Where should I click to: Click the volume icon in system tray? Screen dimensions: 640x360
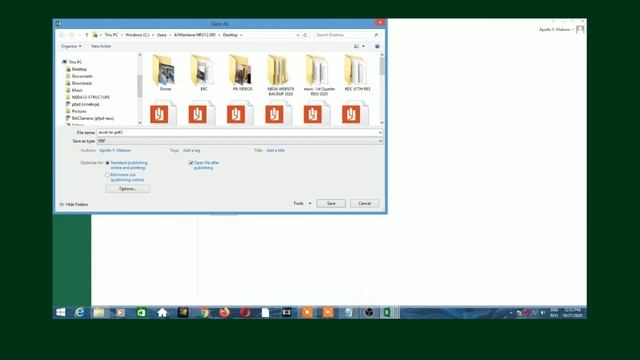[543, 313]
